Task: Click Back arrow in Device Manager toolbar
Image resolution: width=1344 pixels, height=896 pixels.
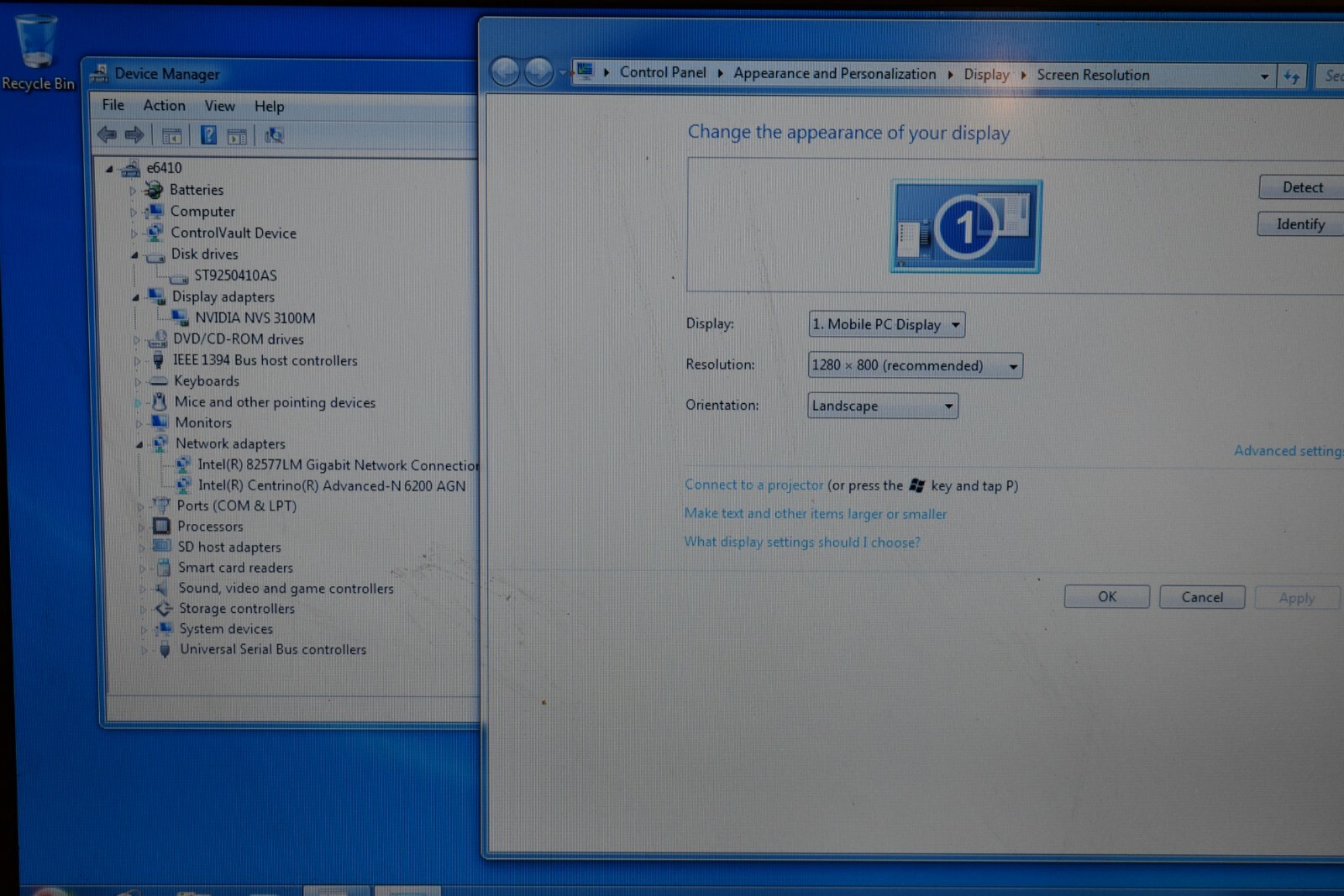Action: [x=107, y=134]
